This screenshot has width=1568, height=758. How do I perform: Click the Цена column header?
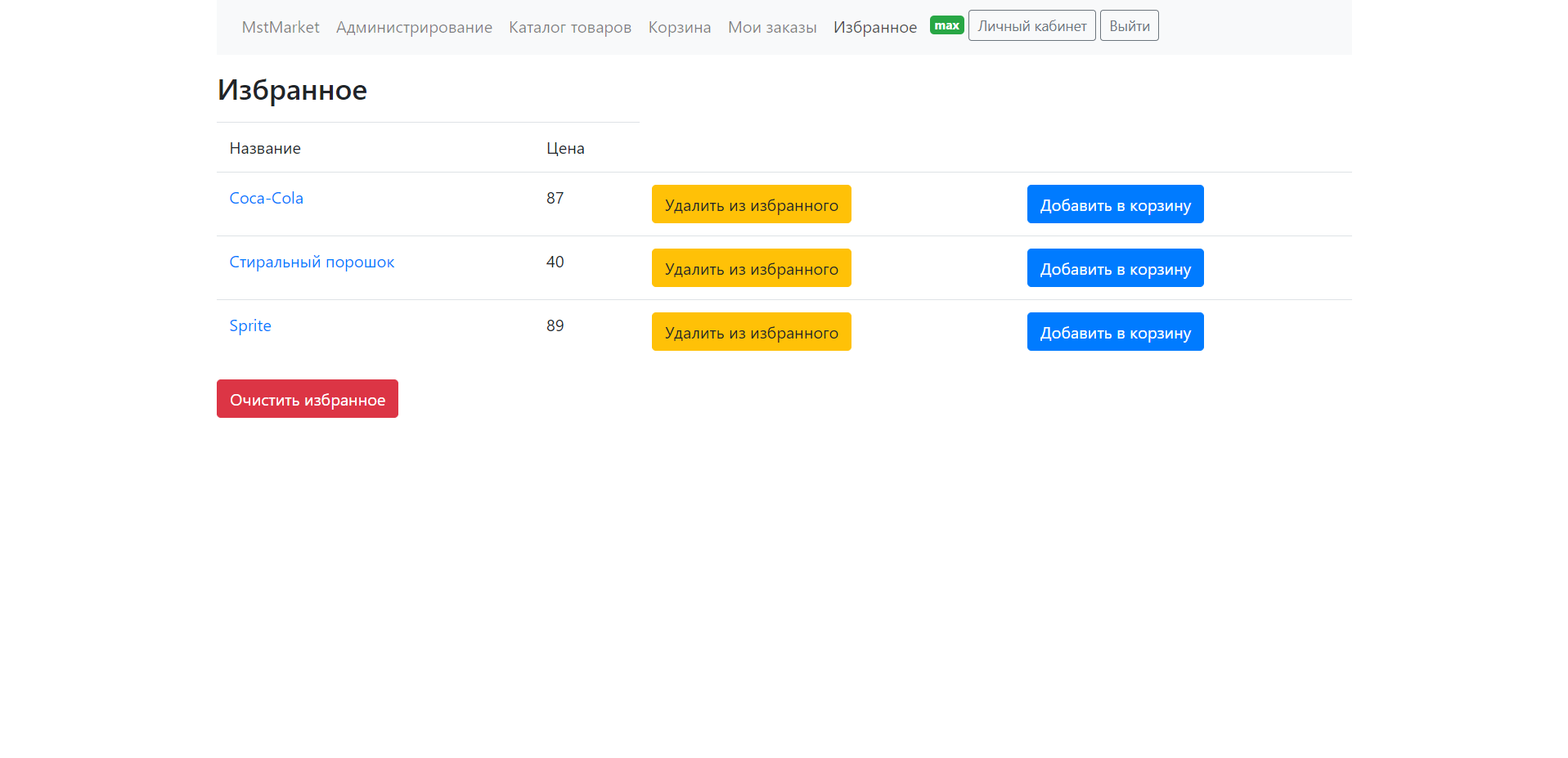565,148
